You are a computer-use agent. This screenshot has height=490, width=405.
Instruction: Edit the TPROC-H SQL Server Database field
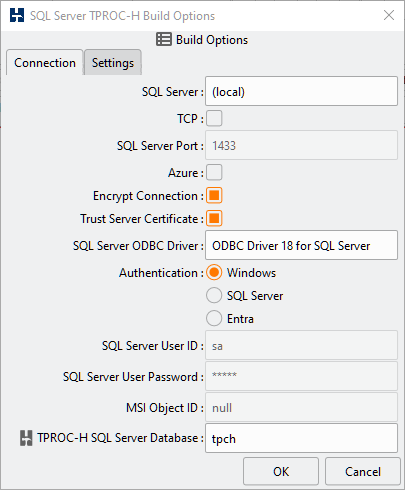click(301, 438)
